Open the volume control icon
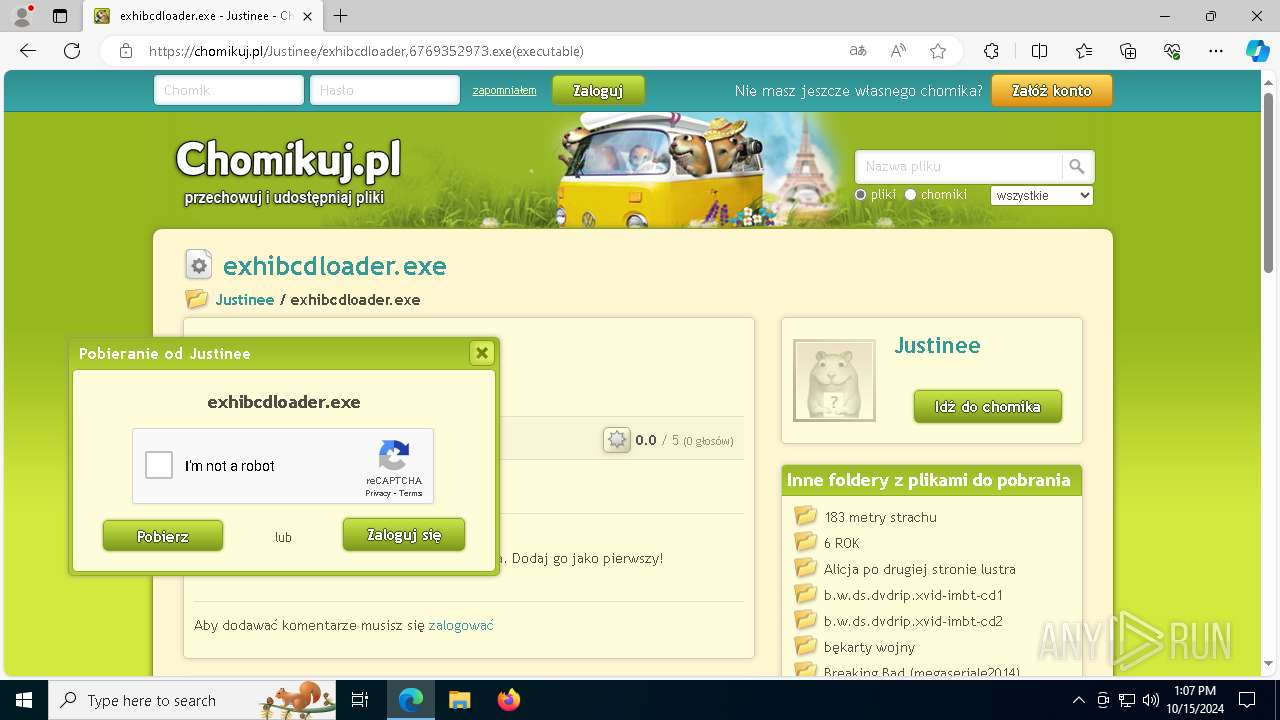Screen dimensions: 1280x720 pos(1150,700)
